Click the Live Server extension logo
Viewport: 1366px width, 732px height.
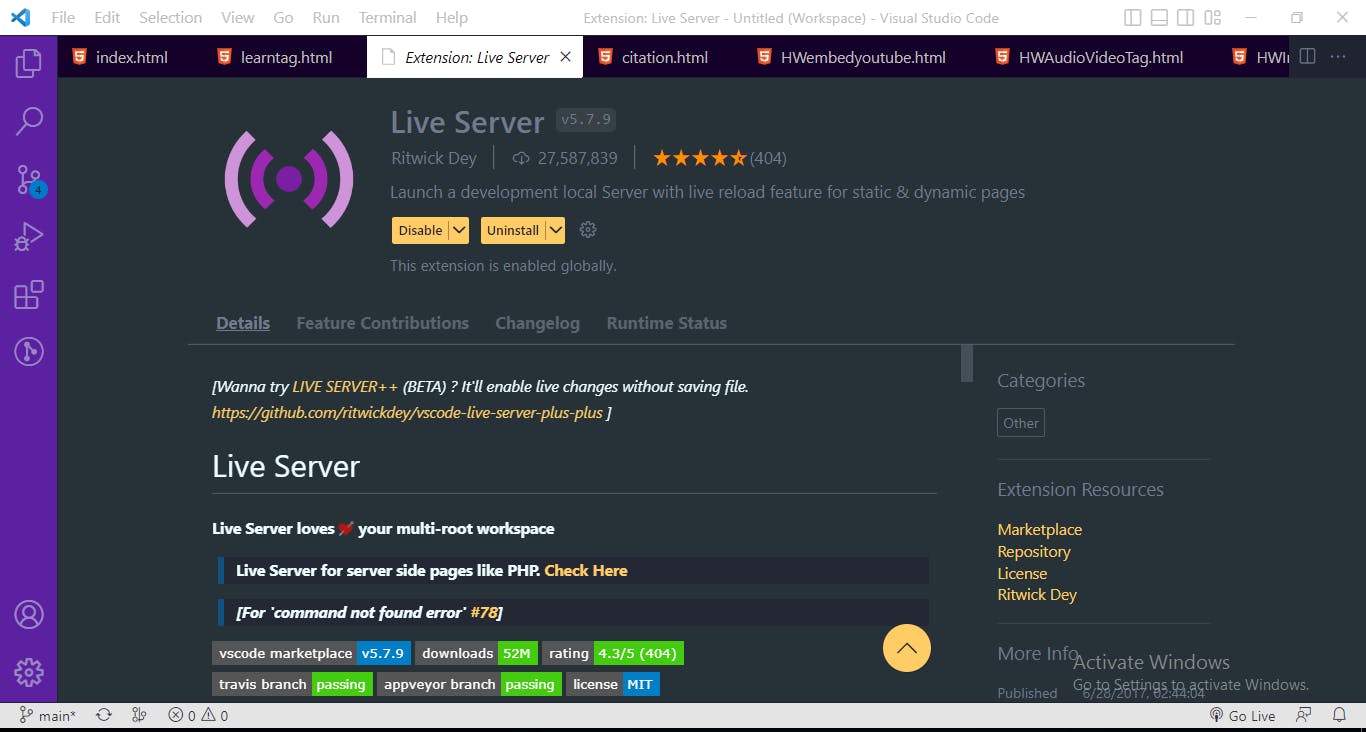coord(288,179)
